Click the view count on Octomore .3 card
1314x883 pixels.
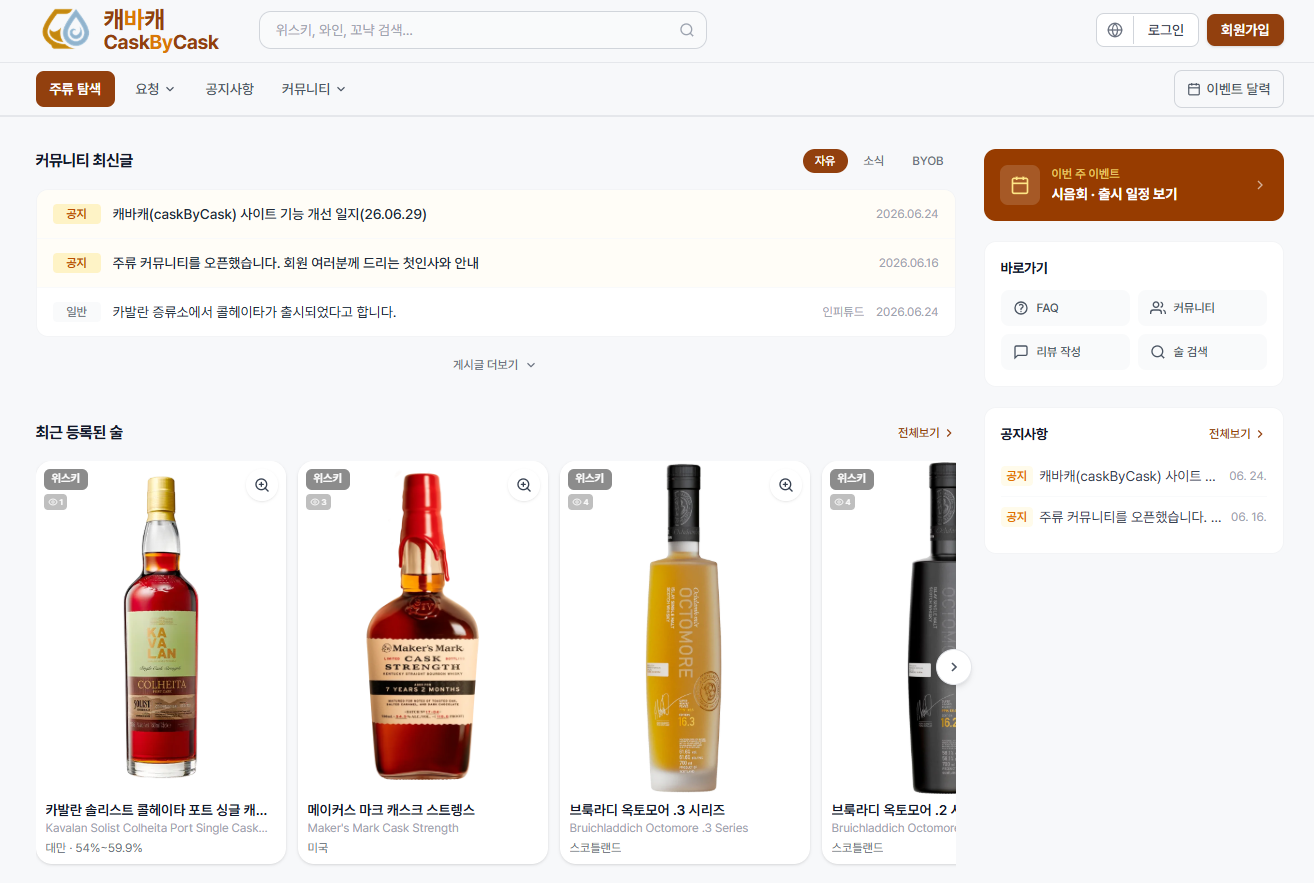[x=581, y=502]
